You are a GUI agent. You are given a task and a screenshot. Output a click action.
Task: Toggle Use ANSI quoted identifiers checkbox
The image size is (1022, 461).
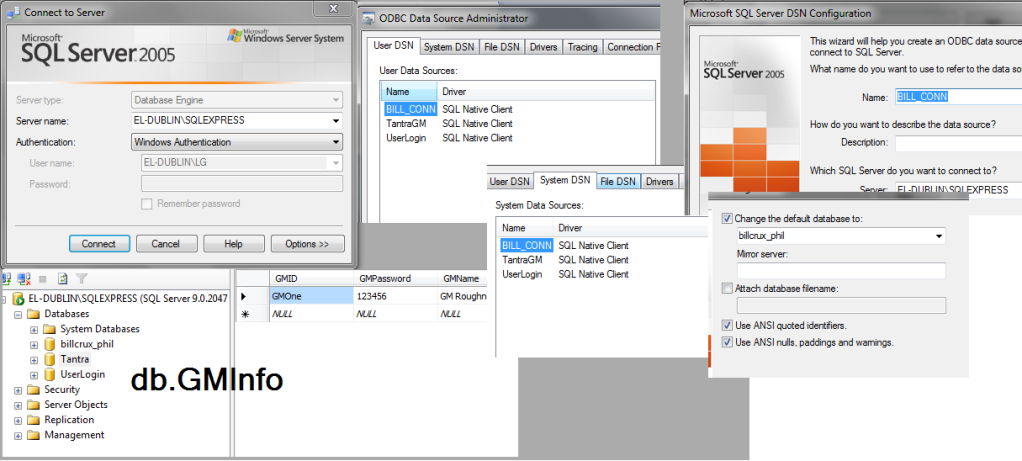[x=727, y=326]
